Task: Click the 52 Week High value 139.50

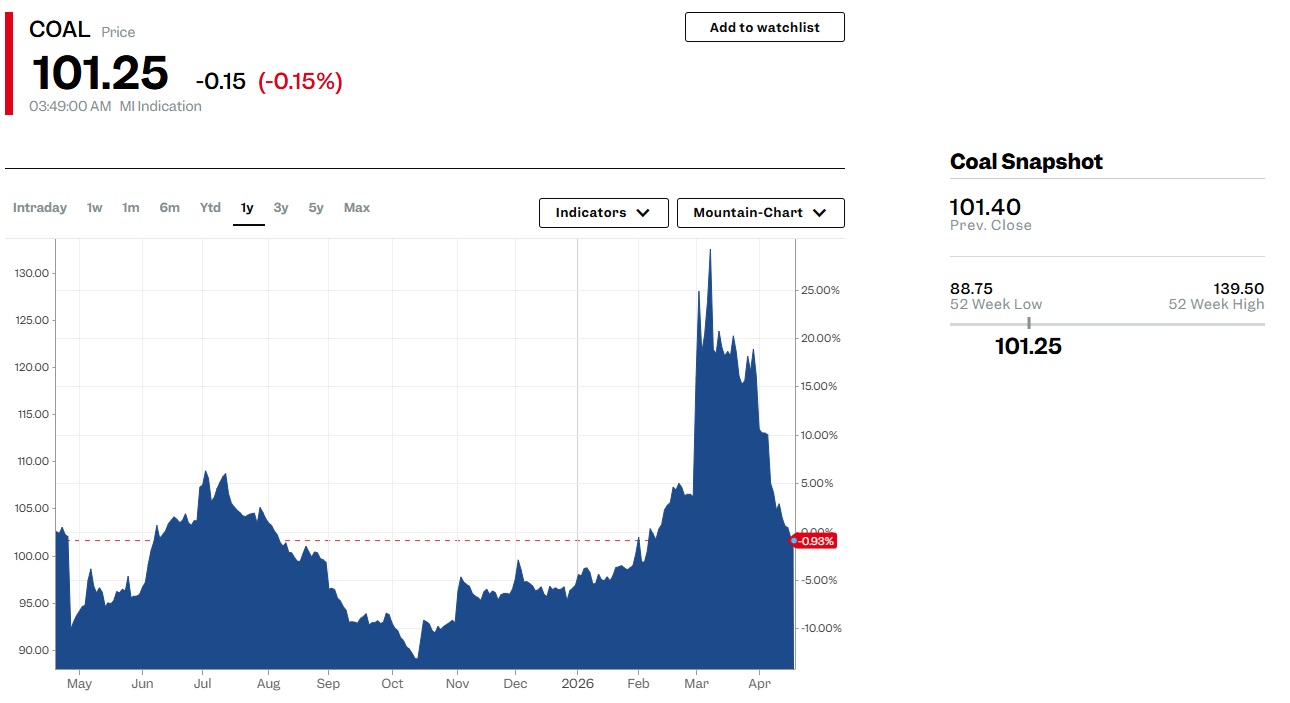Action: click(1238, 289)
